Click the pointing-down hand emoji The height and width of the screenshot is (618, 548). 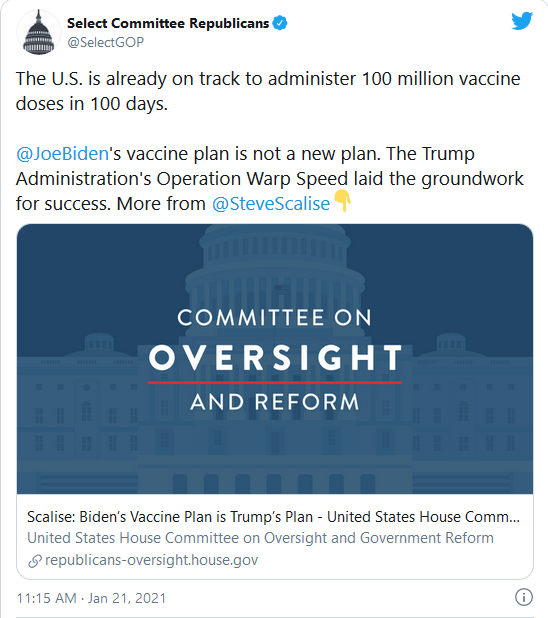tap(342, 201)
